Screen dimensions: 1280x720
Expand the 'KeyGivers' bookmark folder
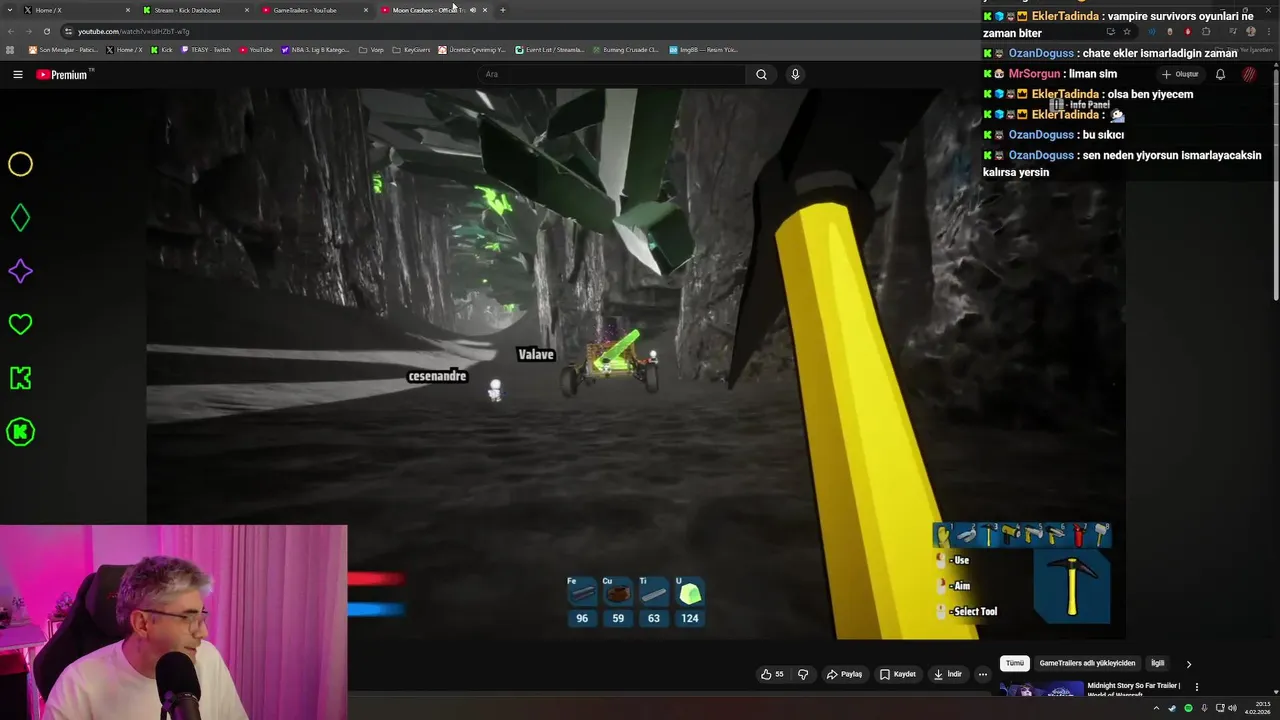click(x=411, y=50)
